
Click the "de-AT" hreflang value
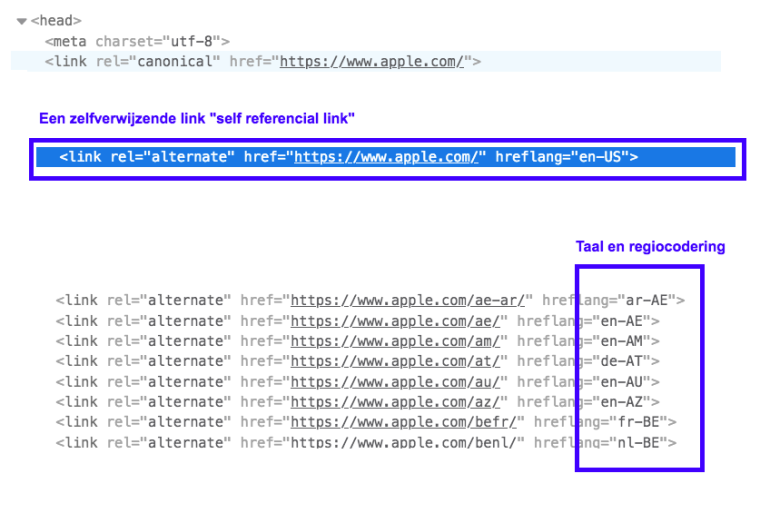(x=622, y=361)
